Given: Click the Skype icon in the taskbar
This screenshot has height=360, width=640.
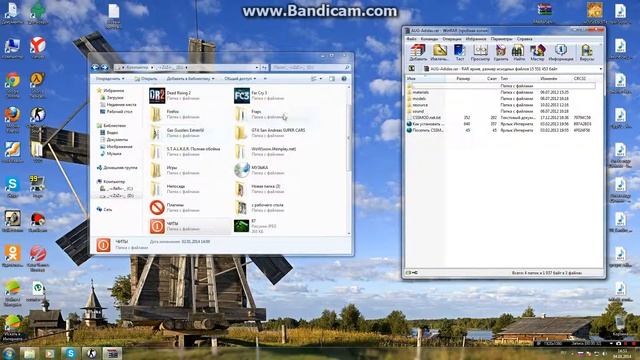Looking at the screenshot, I should tap(70, 353).
